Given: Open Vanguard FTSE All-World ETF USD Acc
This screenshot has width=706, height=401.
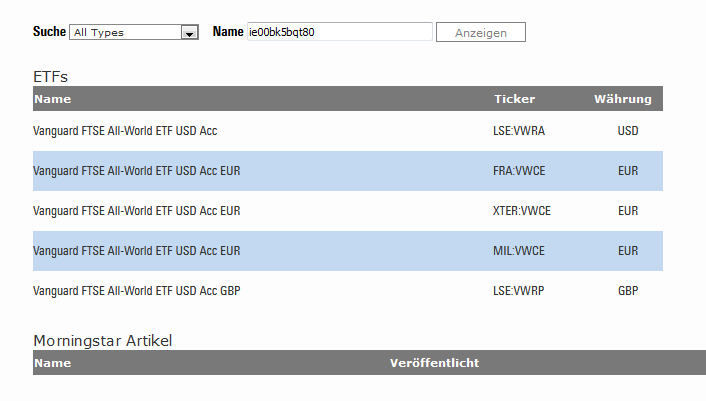Looking at the screenshot, I should [x=125, y=131].
